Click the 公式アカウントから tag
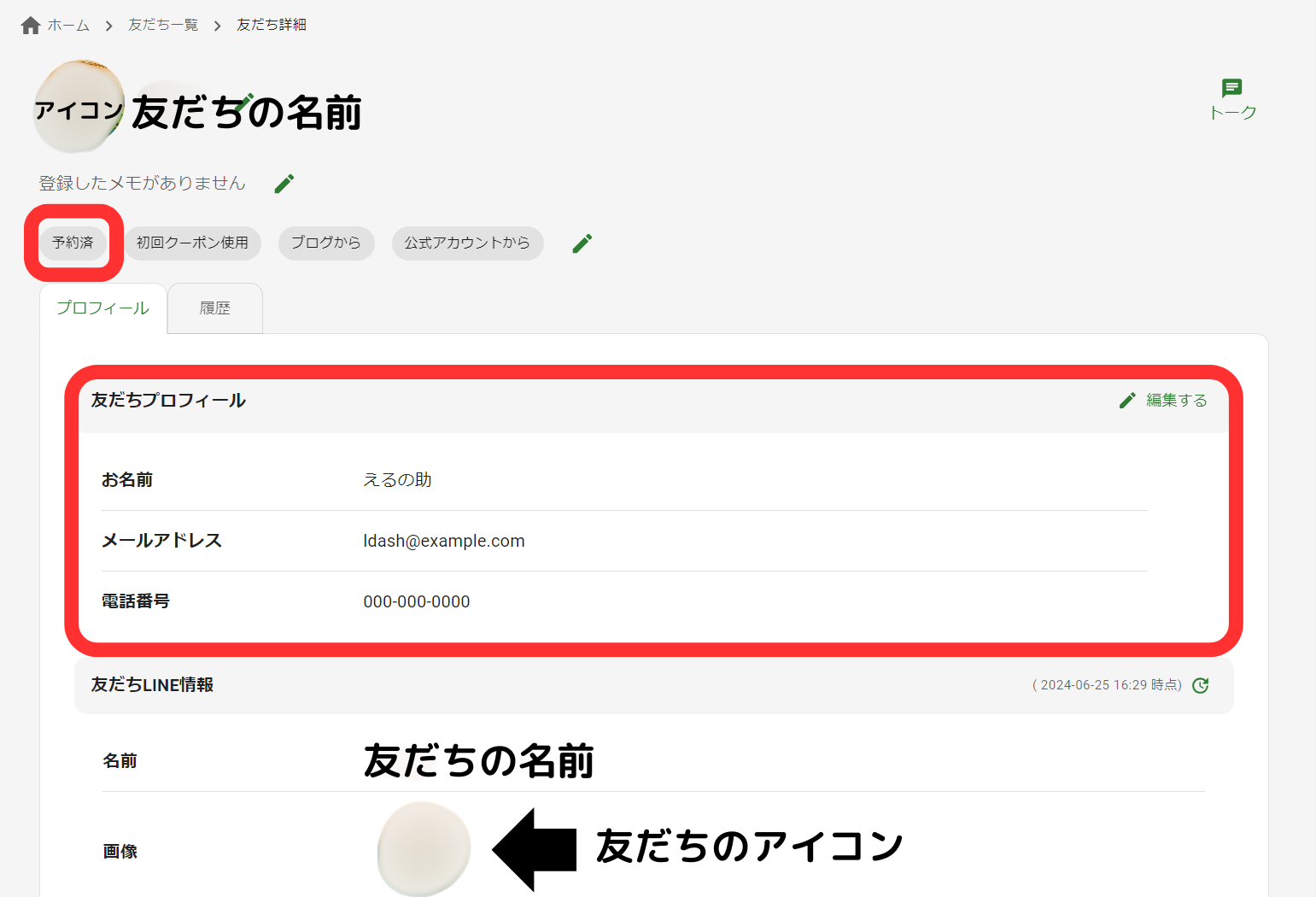Image resolution: width=1316 pixels, height=897 pixels. tap(467, 243)
